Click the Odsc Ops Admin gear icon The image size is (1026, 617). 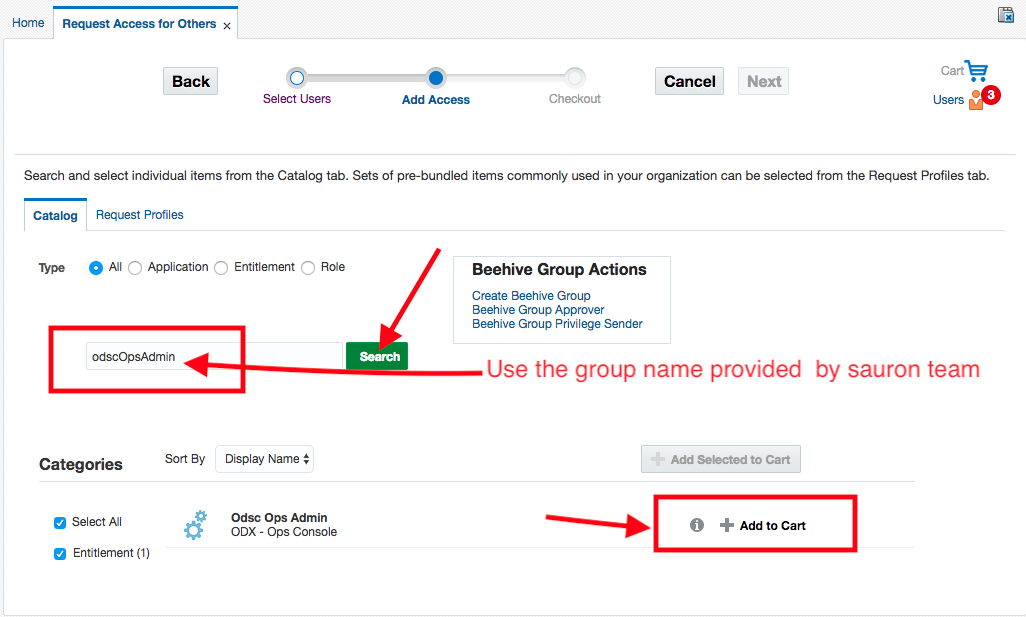(196, 525)
